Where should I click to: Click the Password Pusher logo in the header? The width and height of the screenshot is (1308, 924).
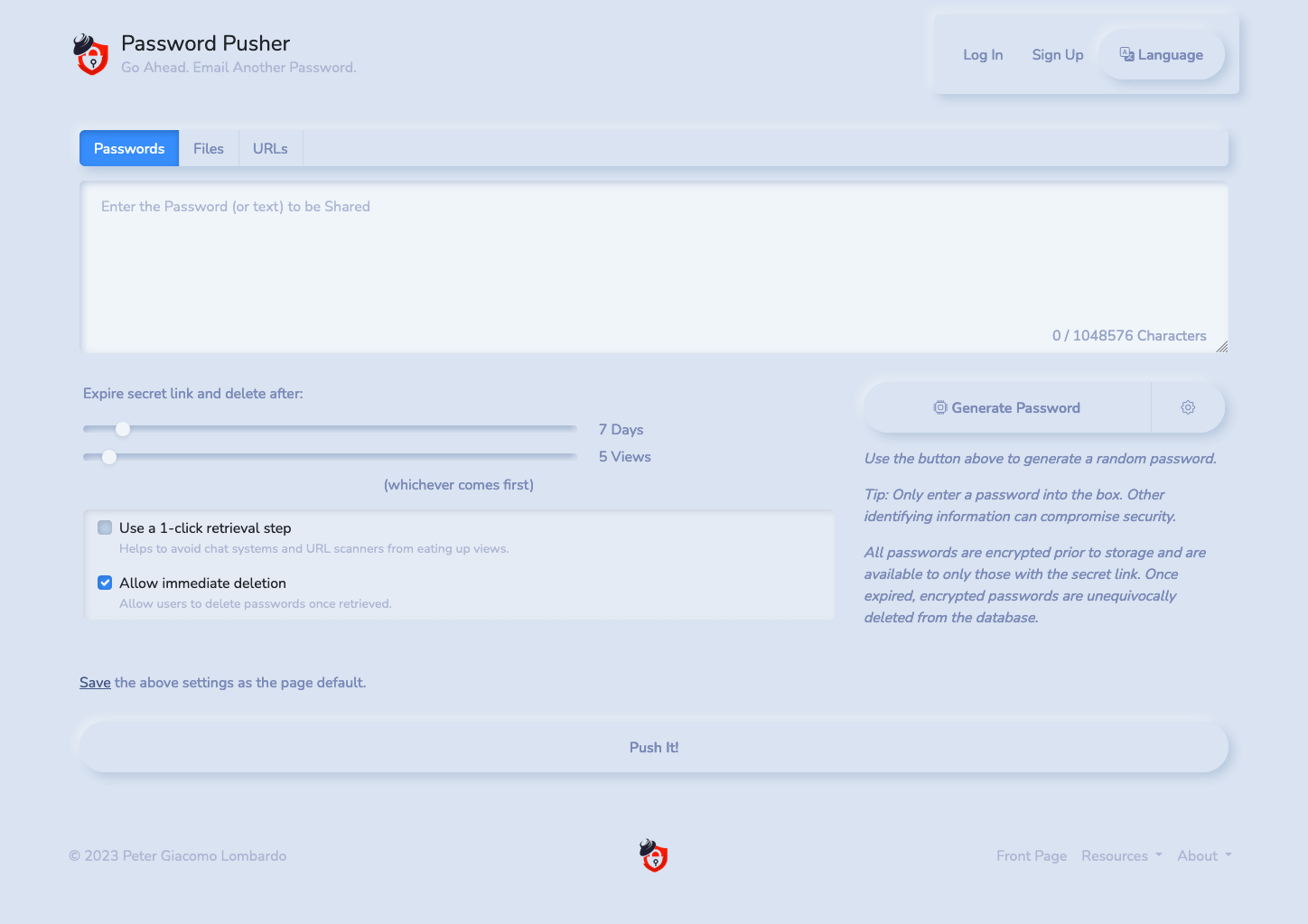pos(90,54)
